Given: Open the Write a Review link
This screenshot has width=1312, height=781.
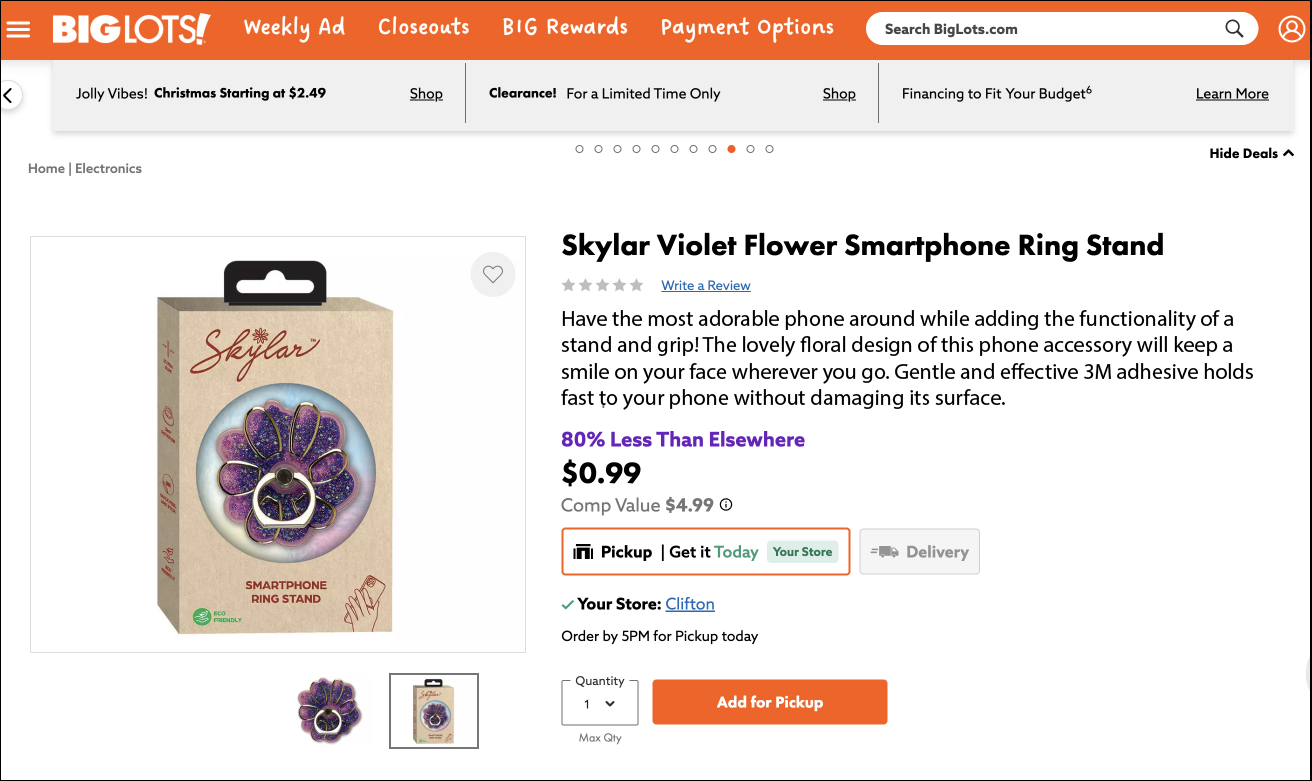Looking at the screenshot, I should tap(705, 285).
